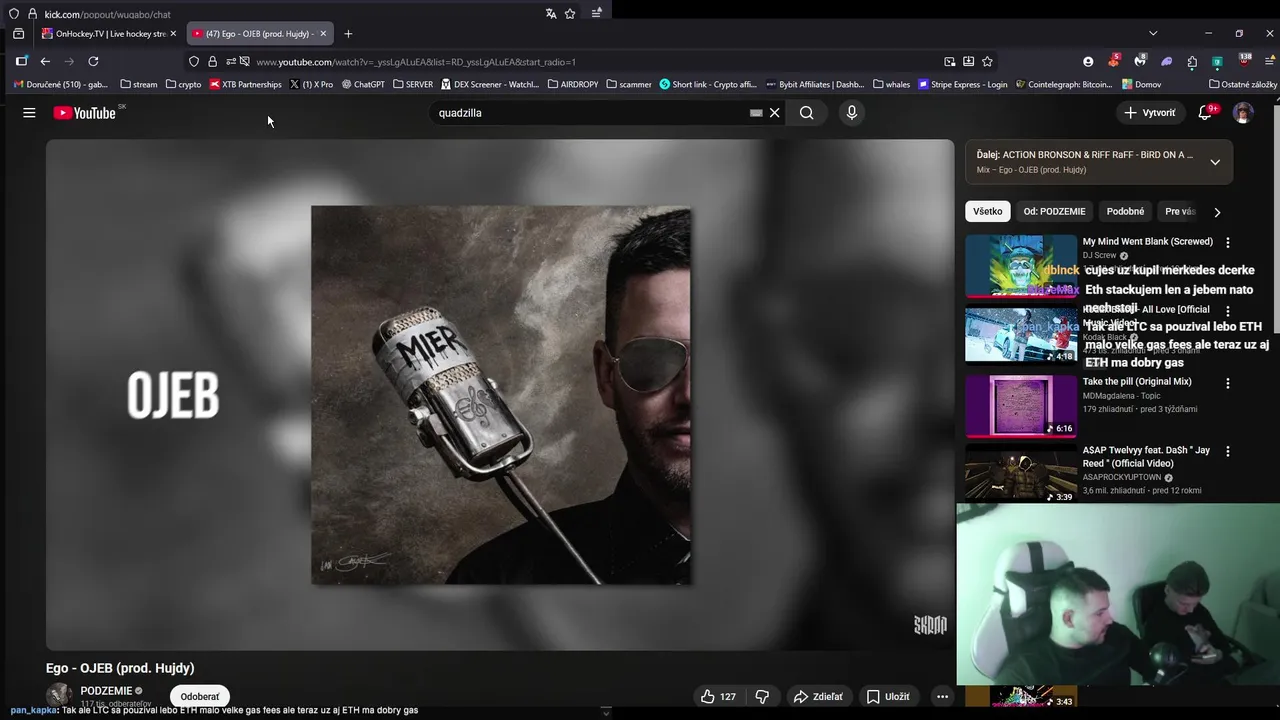This screenshot has height=720, width=1280.
Task: Open My Mind Went Blank (Screwed) title
Action: click(1147, 241)
